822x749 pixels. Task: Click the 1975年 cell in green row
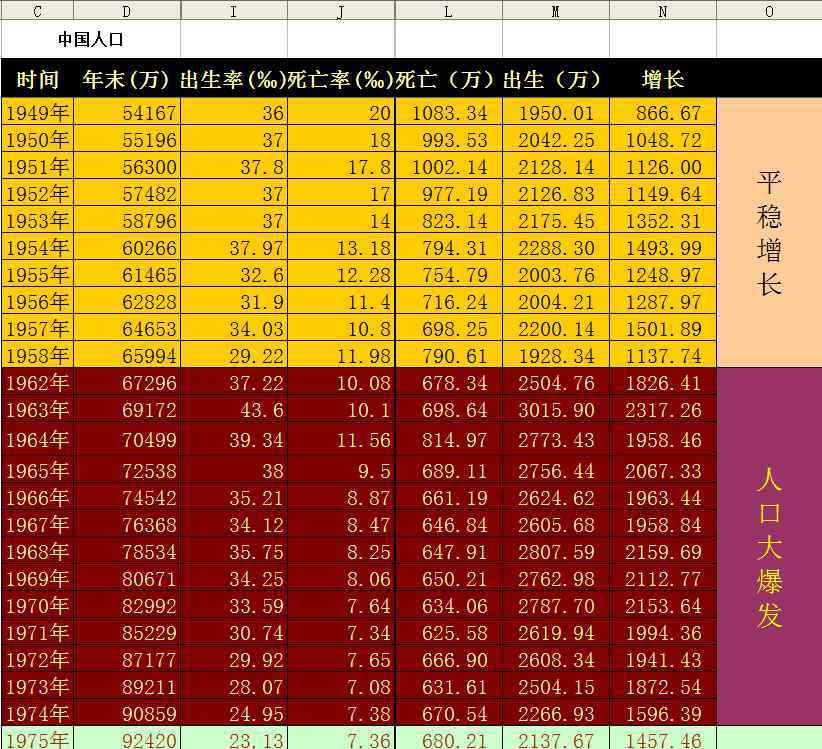pos(38,739)
